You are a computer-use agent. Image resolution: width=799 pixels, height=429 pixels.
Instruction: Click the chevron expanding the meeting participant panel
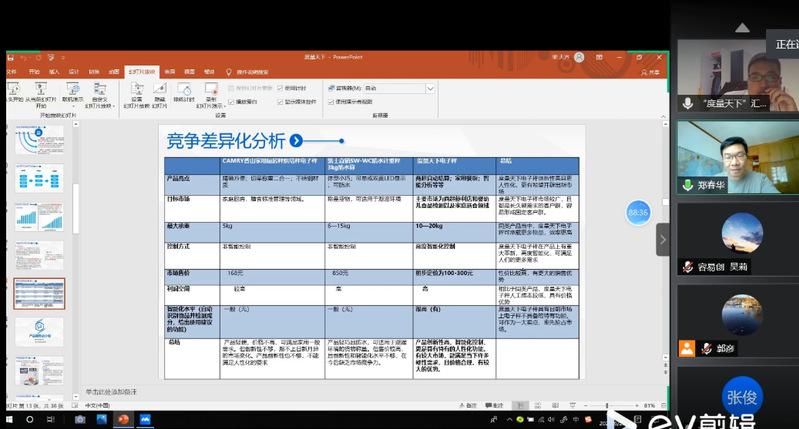(x=662, y=239)
